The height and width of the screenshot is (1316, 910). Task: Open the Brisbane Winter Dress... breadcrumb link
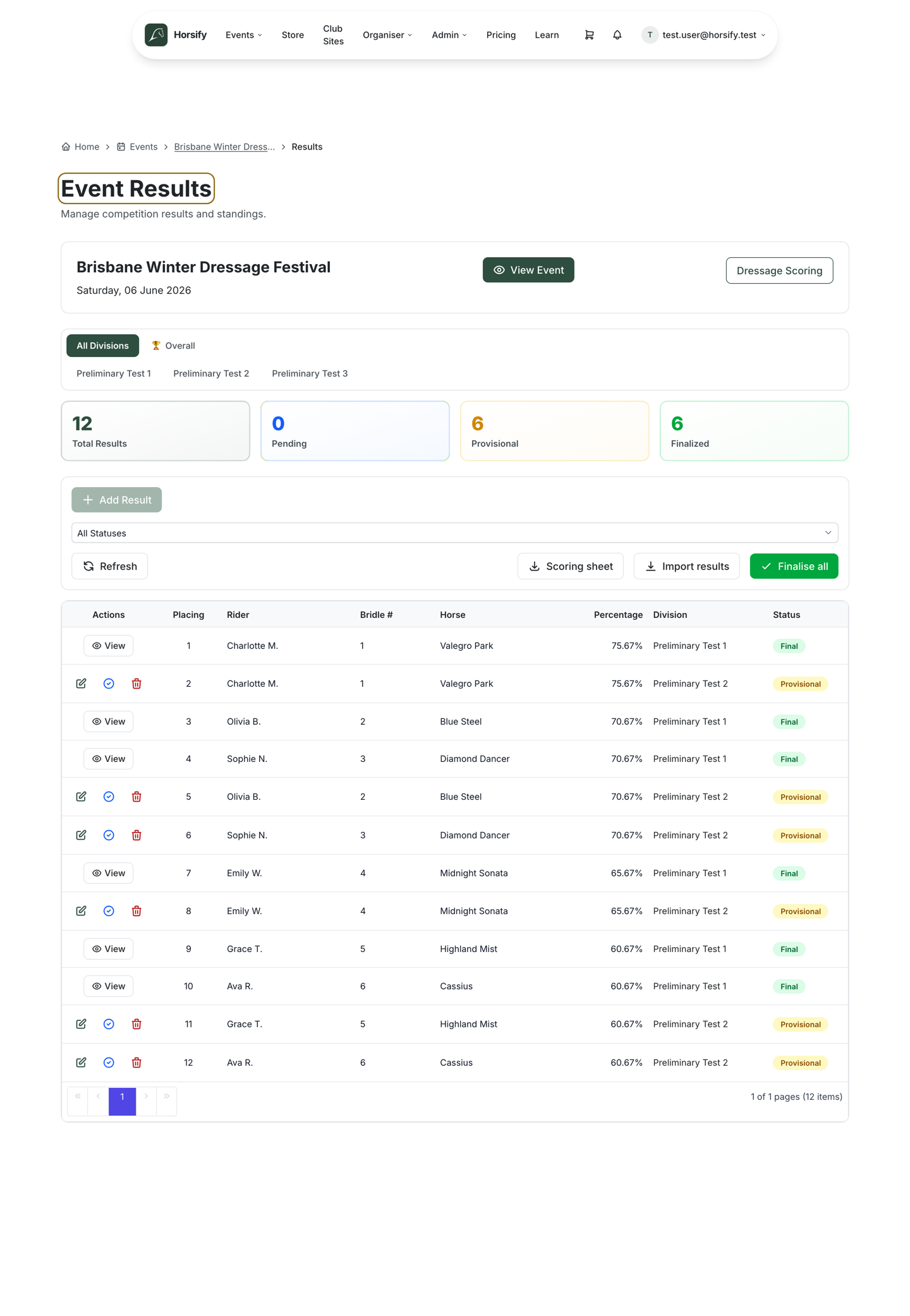[x=224, y=147]
